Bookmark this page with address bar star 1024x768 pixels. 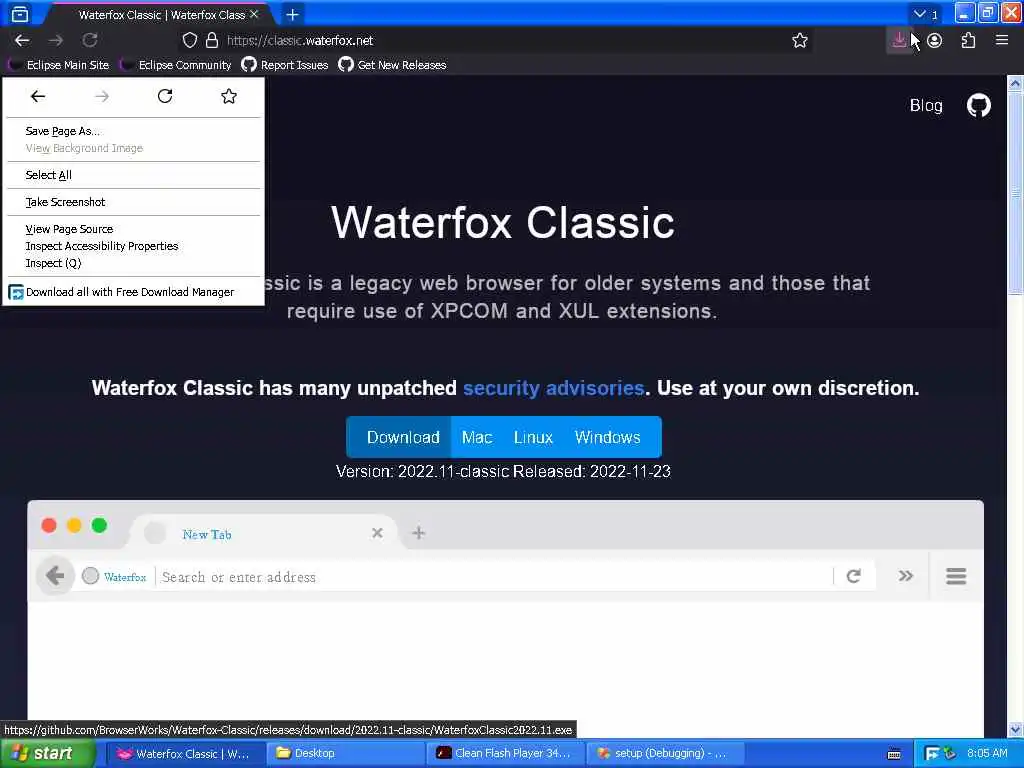coord(799,40)
